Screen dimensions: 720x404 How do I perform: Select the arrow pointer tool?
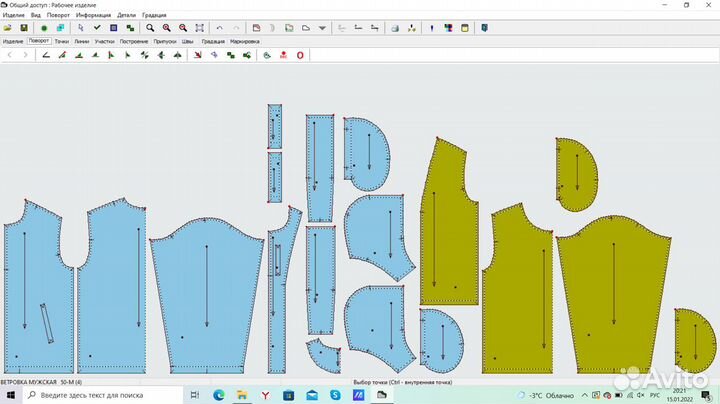click(81, 28)
